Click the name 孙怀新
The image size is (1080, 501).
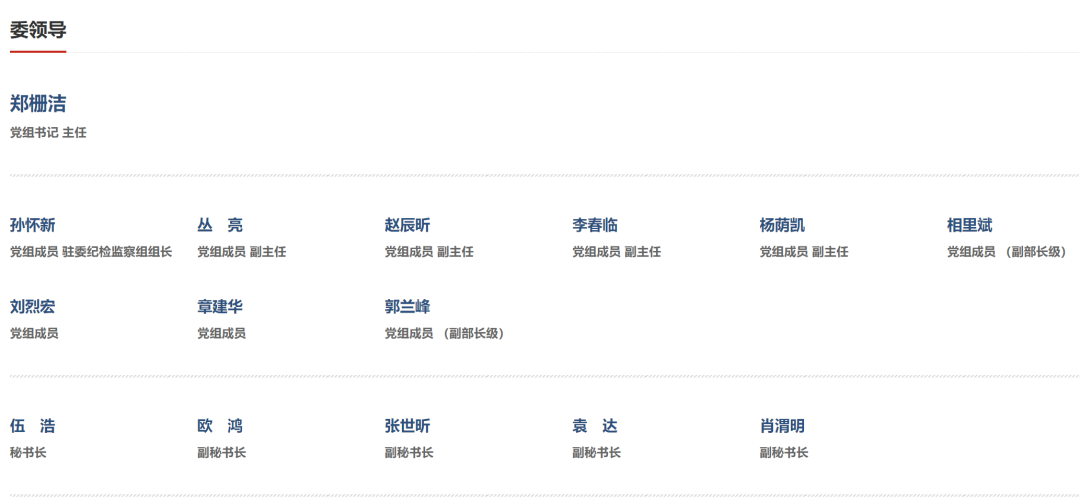32,225
